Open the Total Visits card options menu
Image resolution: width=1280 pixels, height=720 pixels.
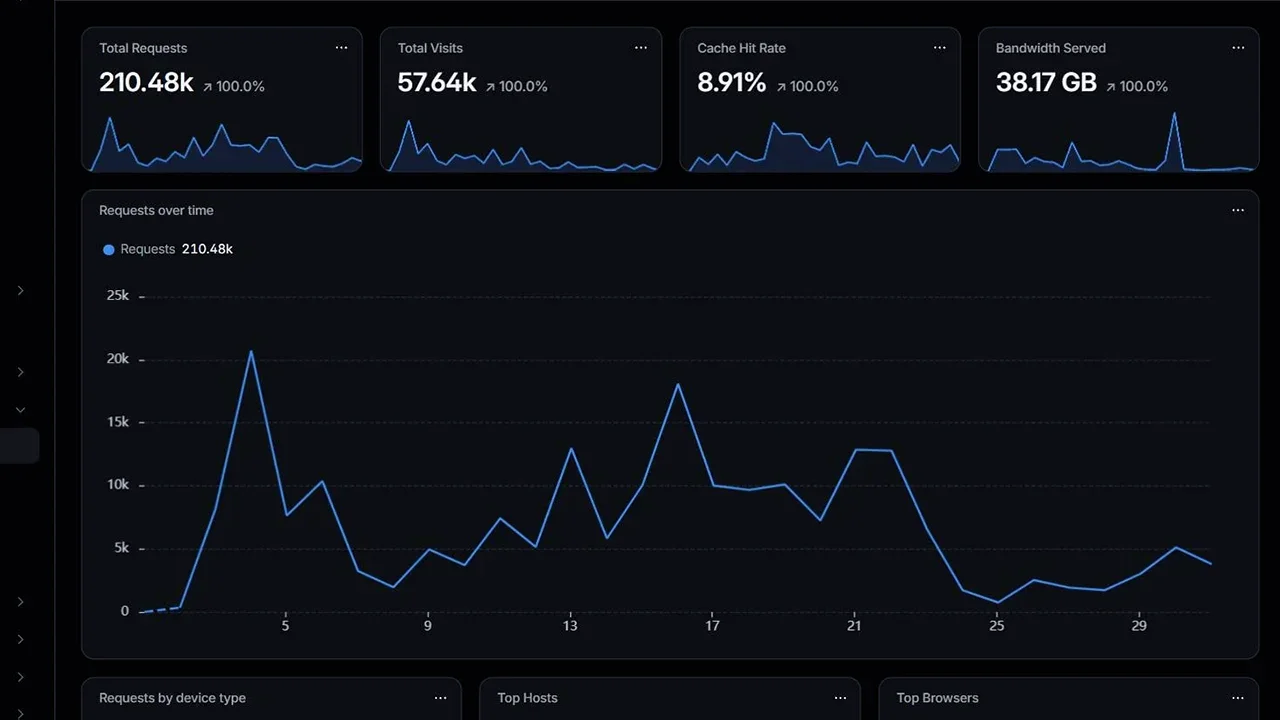pos(640,48)
